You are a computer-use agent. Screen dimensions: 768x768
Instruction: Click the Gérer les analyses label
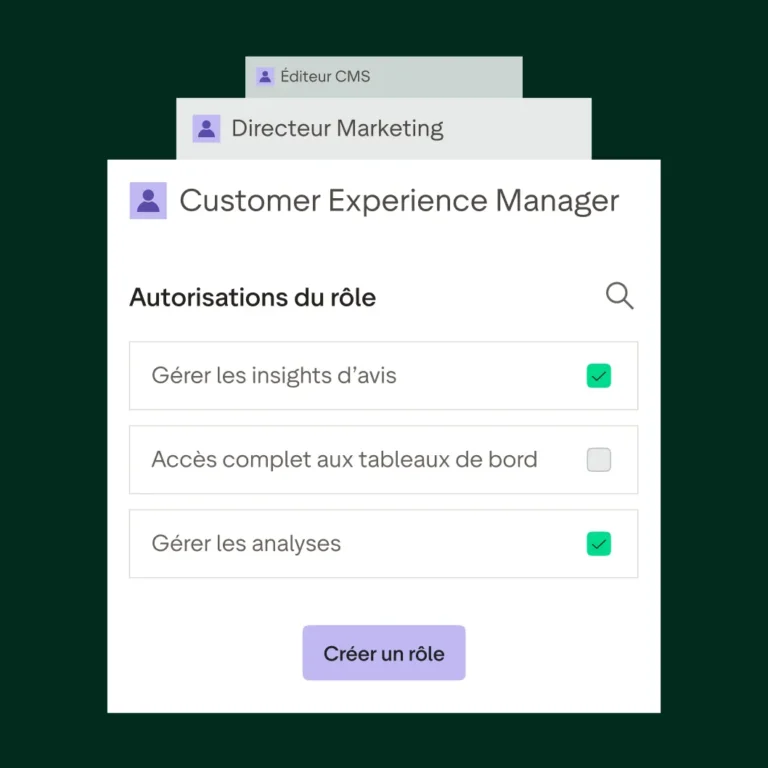point(246,544)
